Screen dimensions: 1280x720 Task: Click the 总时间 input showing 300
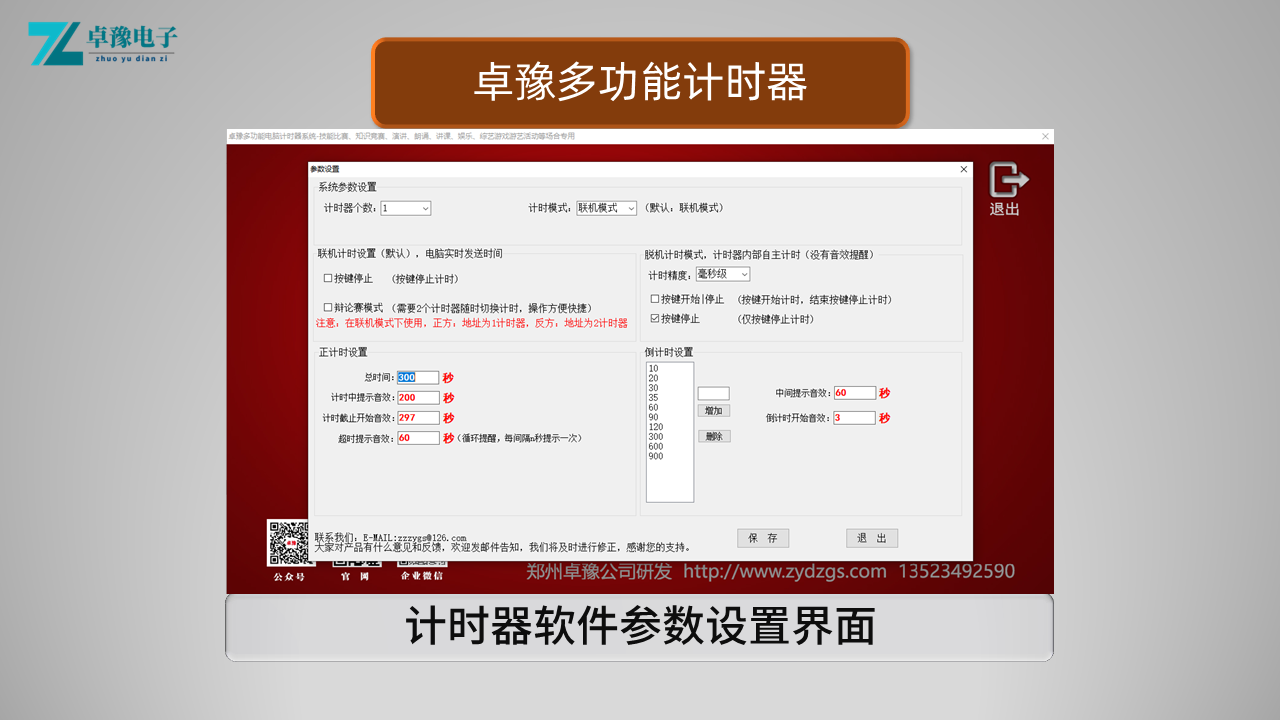click(x=418, y=377)
